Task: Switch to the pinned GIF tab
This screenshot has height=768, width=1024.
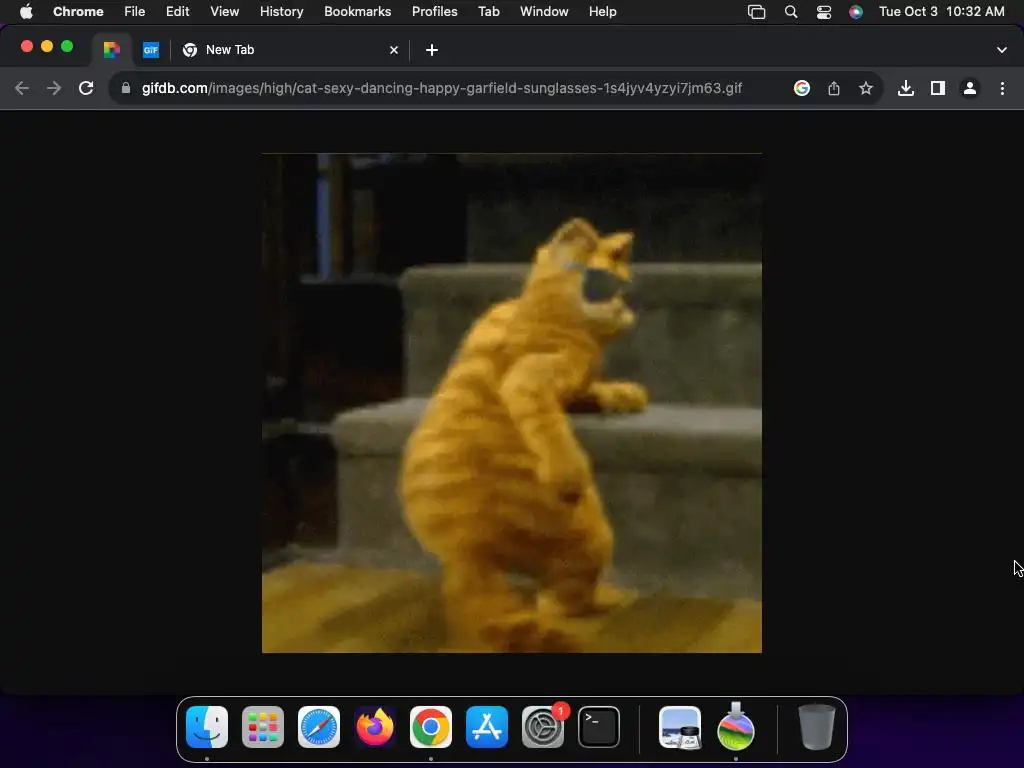Action: (x=151, y=50)
